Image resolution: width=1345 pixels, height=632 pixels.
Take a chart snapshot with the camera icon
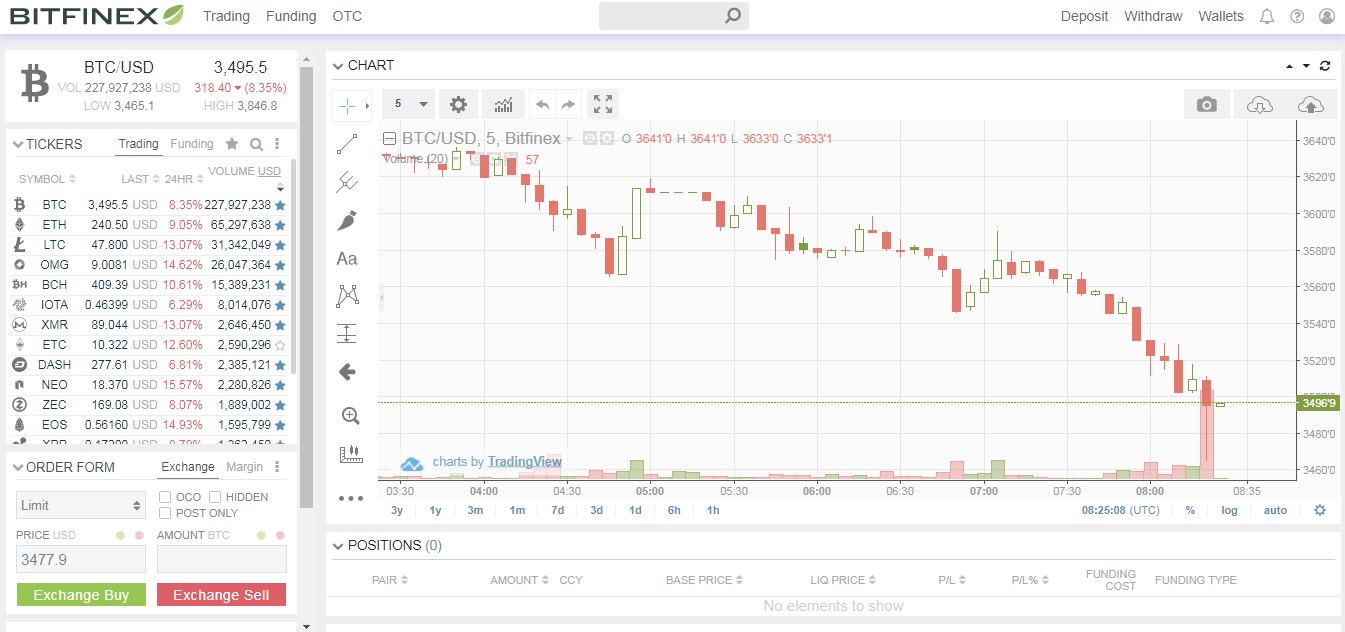(x=1206, y=103)
